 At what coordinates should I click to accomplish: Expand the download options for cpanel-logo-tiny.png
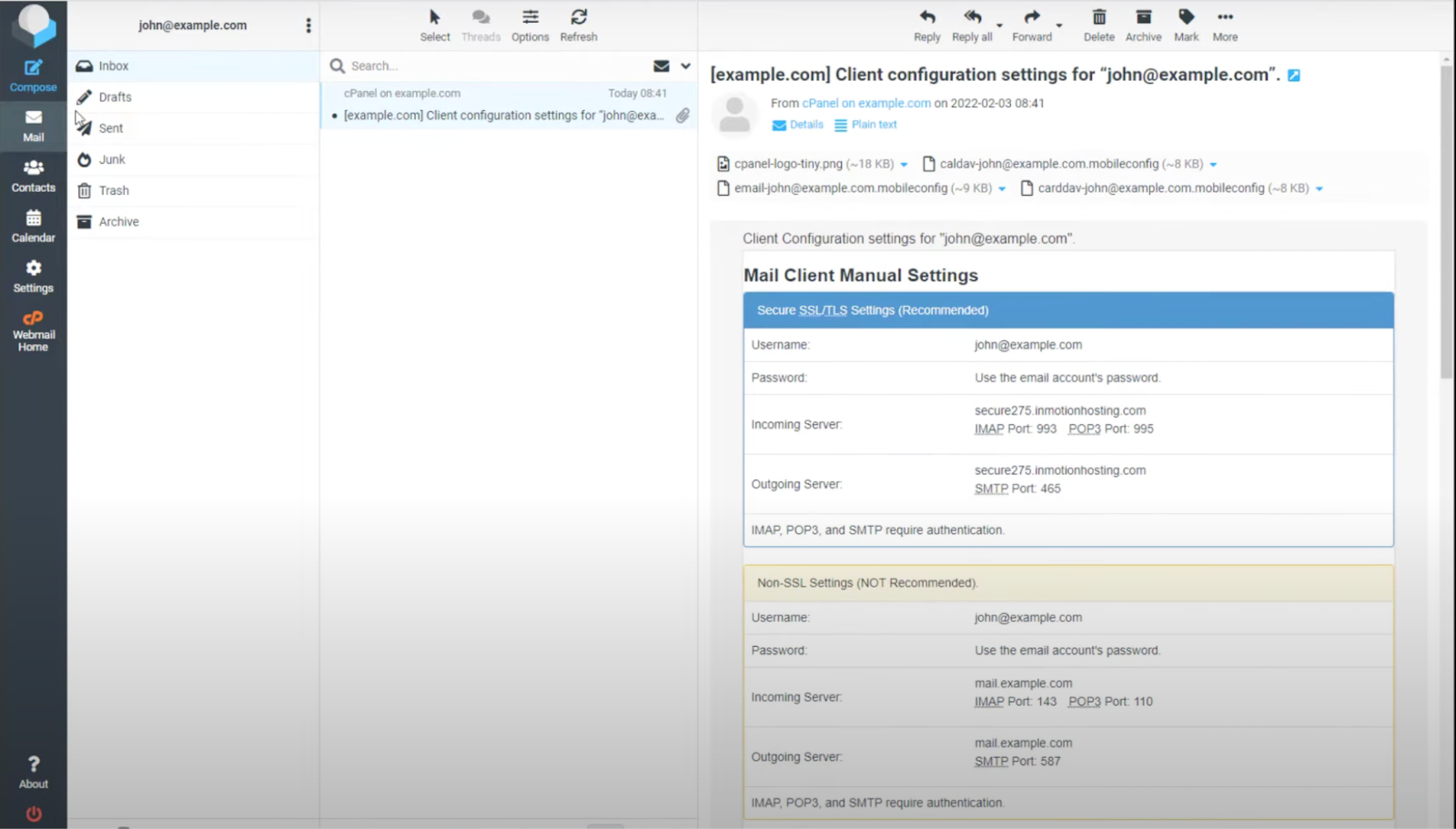904,164
